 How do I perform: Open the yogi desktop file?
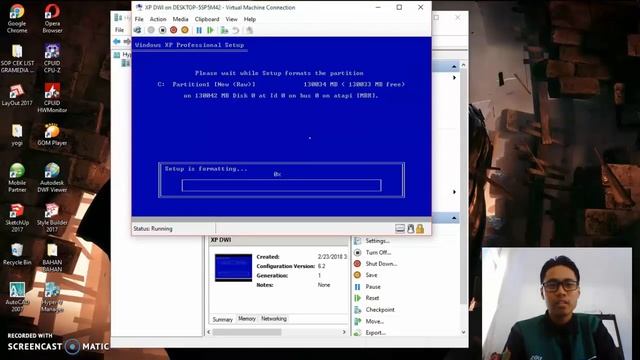[x=17, y=135]
